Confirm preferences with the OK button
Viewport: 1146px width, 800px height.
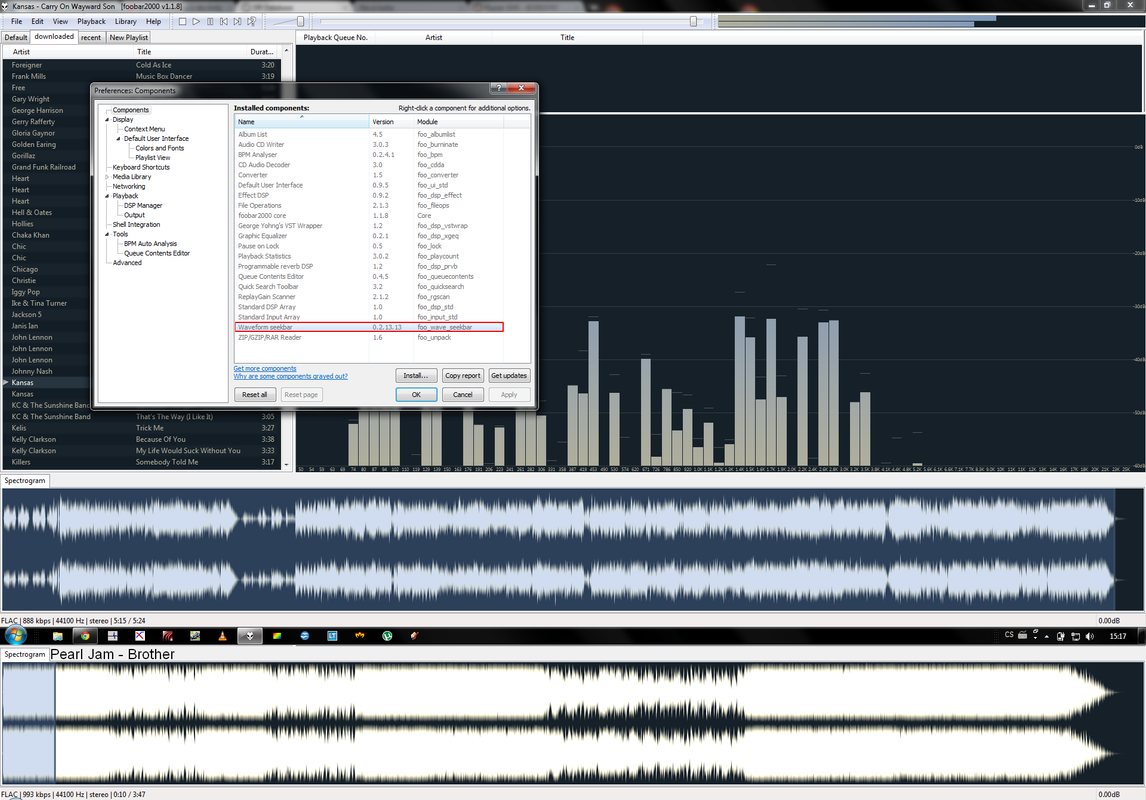click(416, 395)
